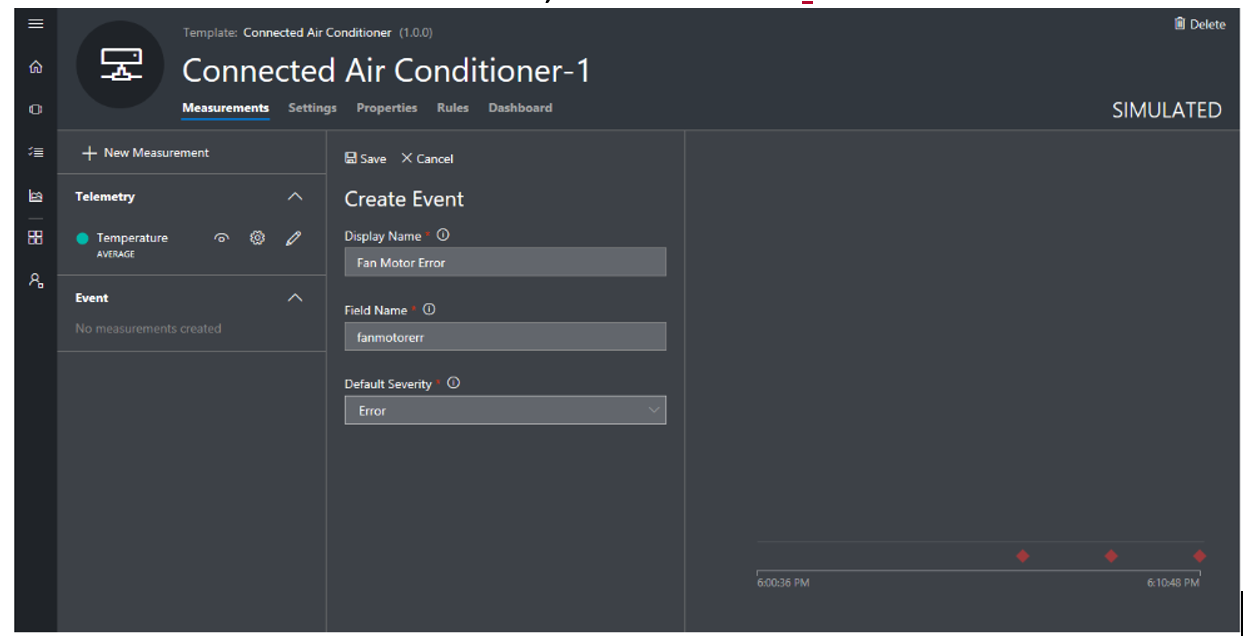
Task: Toggle Temperature visibility eye icon
Action: pos(222,238)
